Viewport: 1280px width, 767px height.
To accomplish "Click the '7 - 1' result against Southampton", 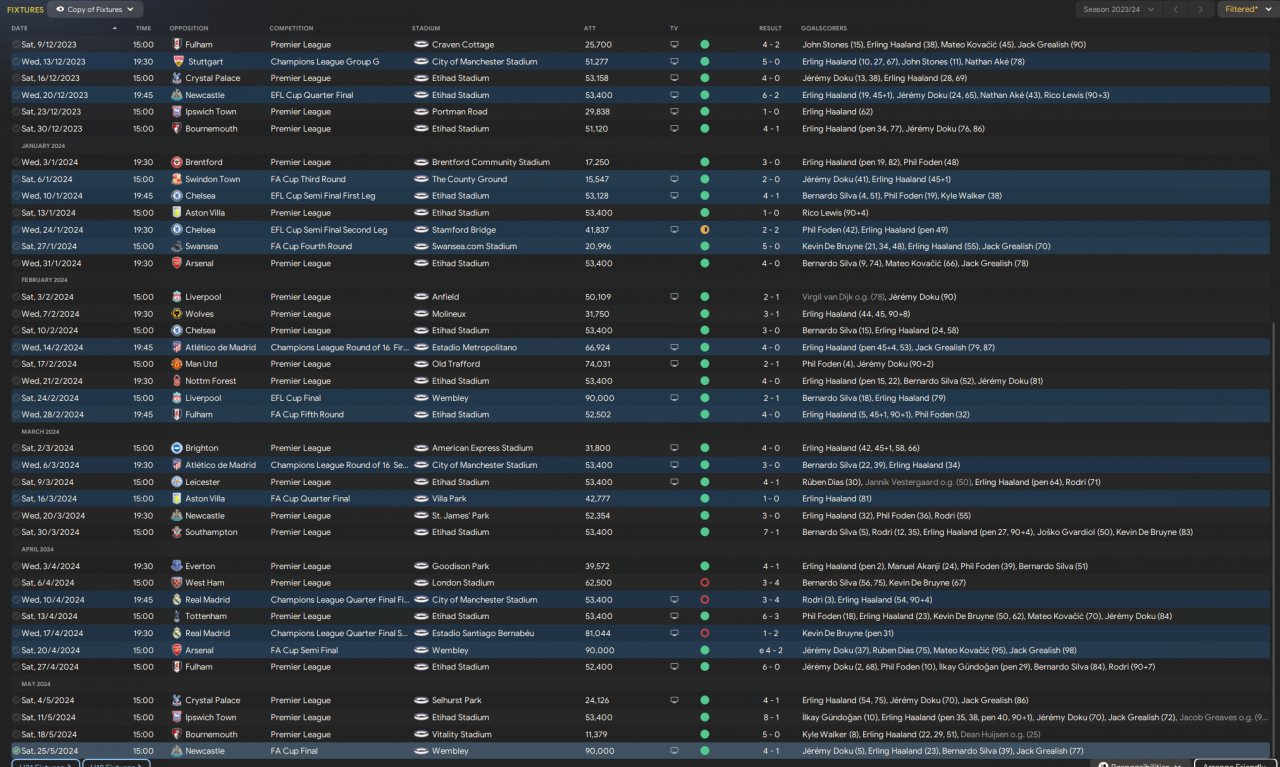I will click(770, 532).
